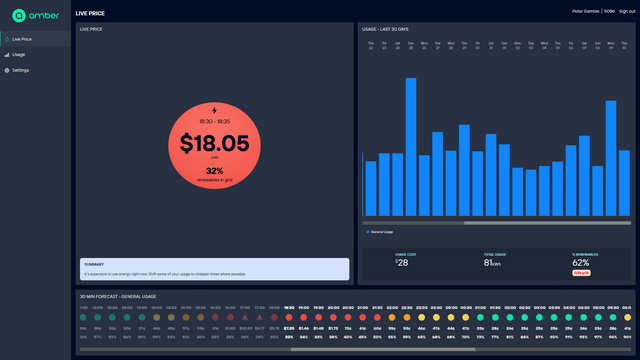Click the 18:30 forecast time label

tap(289, 308)
